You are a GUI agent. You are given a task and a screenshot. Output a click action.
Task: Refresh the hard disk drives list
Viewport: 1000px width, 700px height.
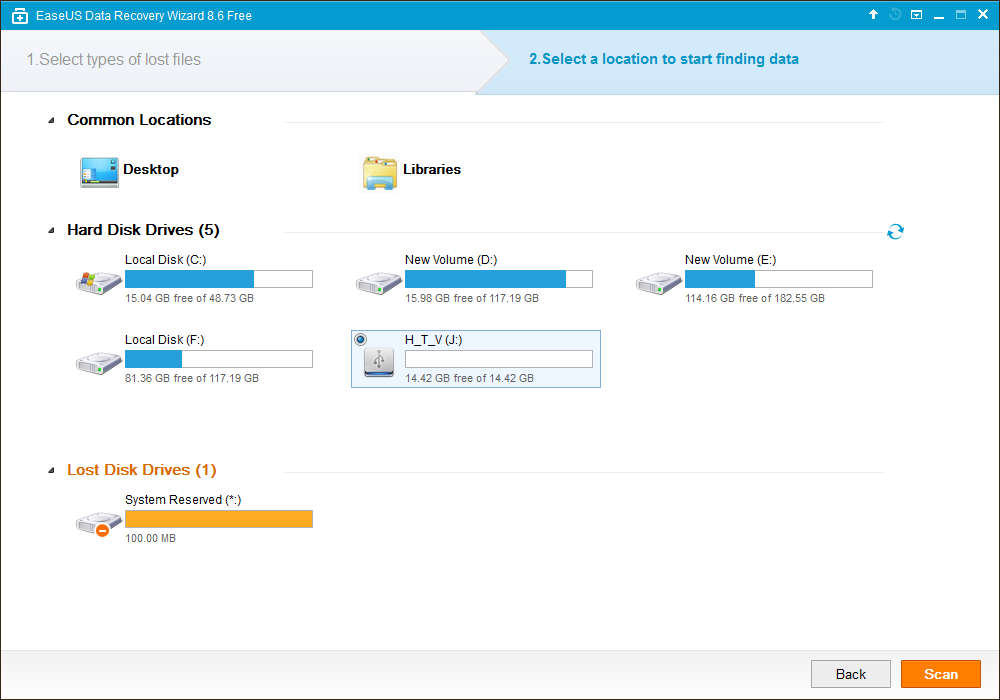point(895,231)
